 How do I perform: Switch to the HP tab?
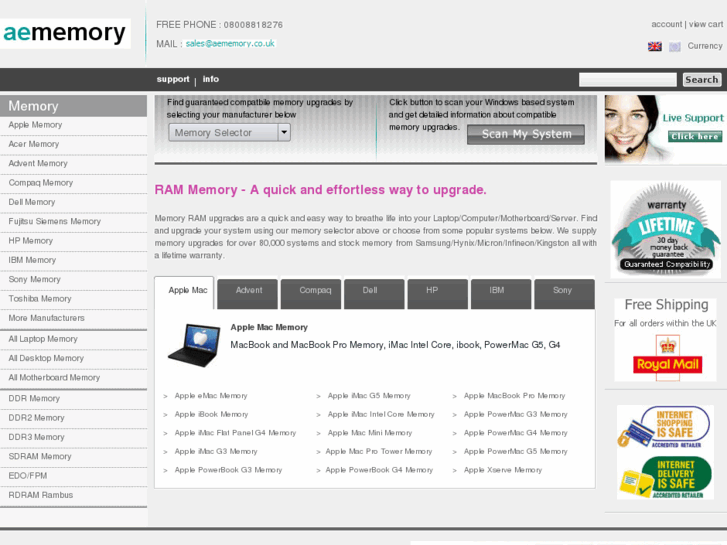click(x=438, y=294)
